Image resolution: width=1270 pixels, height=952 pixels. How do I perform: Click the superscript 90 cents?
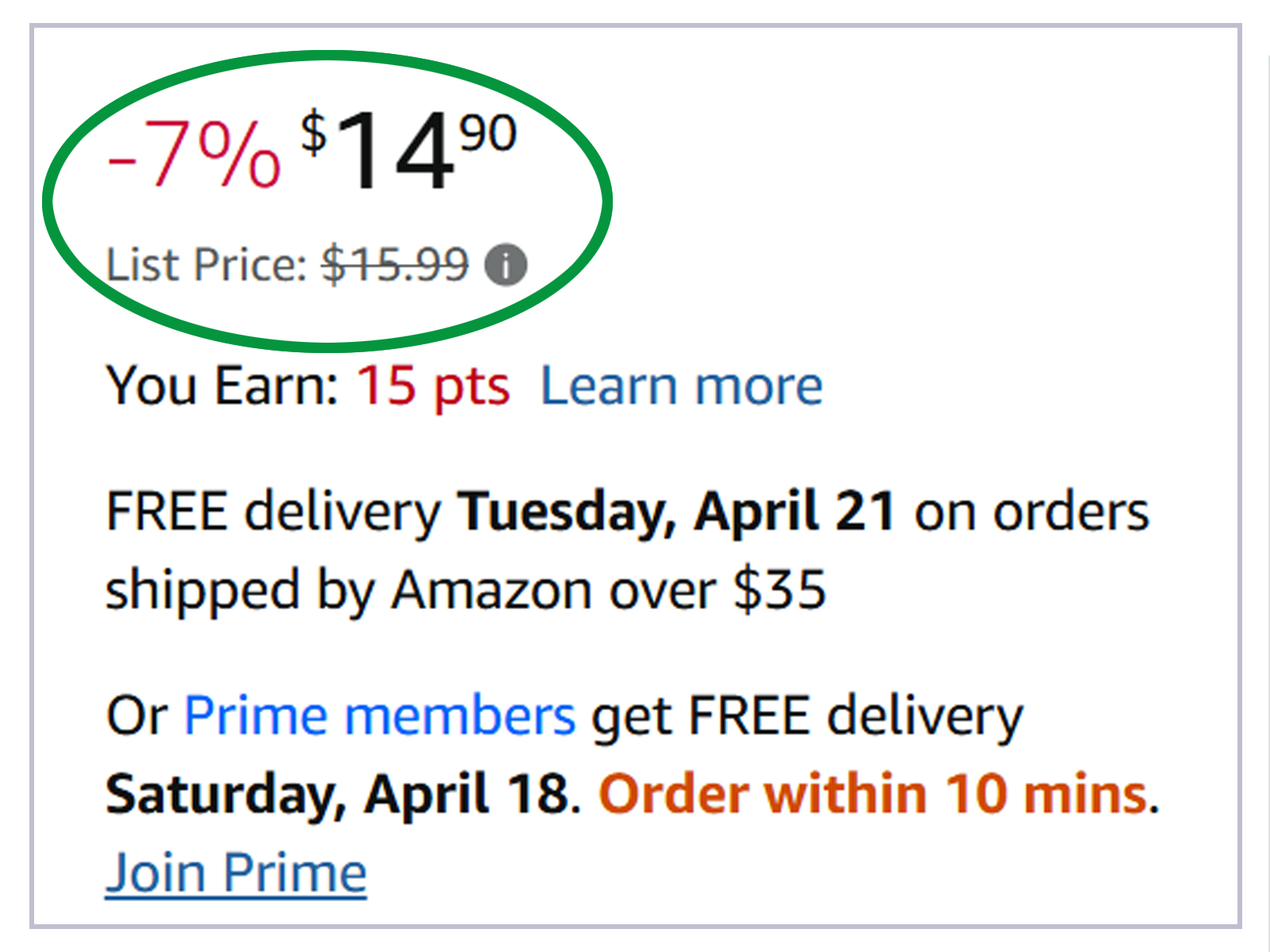489,132
